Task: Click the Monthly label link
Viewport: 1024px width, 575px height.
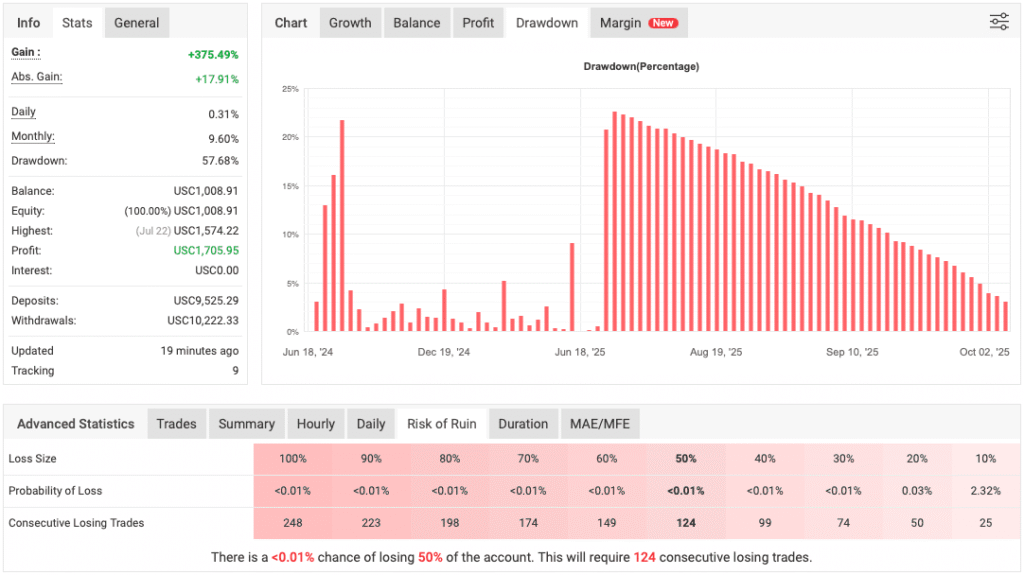Action: (32, 137)
